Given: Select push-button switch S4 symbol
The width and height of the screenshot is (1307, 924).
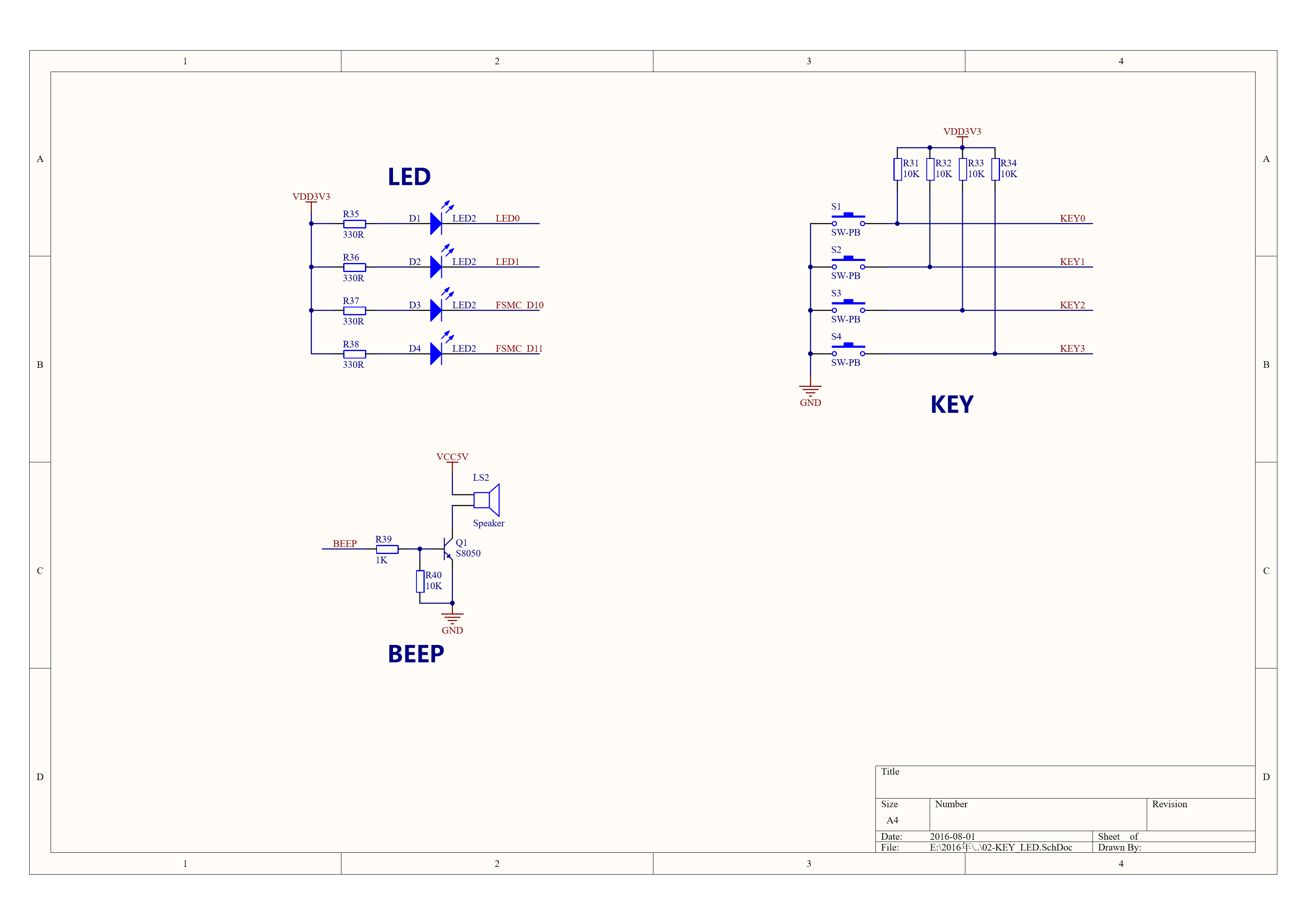Looking at the screenshot, I should pos(848,349).
